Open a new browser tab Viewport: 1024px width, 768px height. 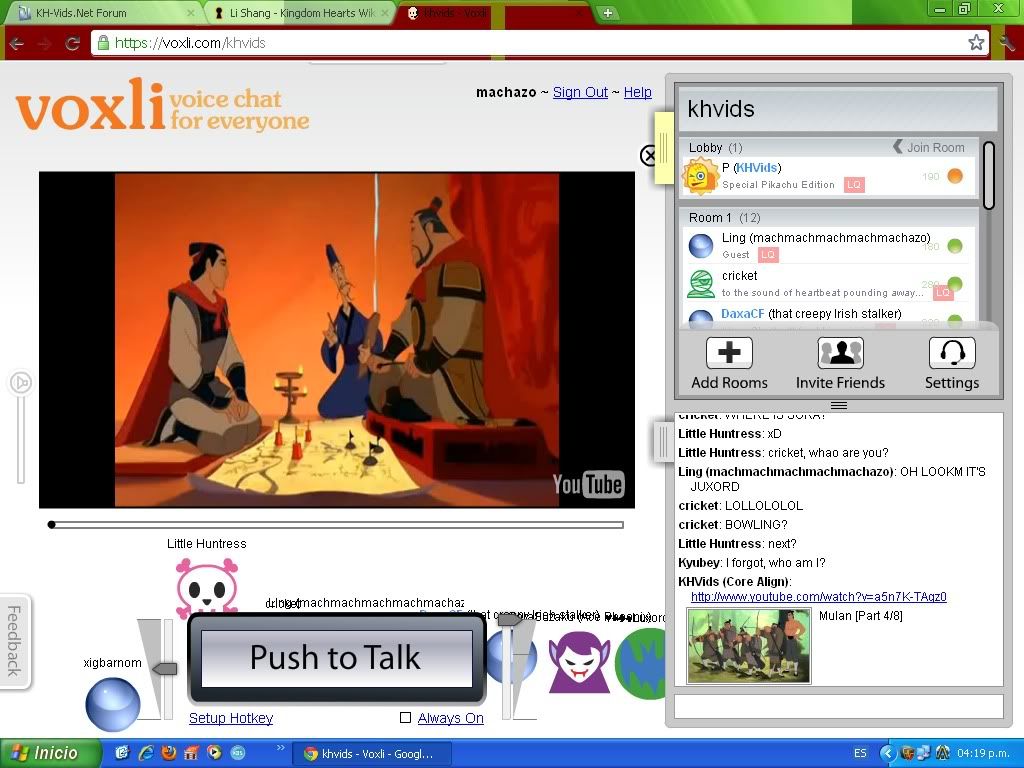tap(607, 13)
